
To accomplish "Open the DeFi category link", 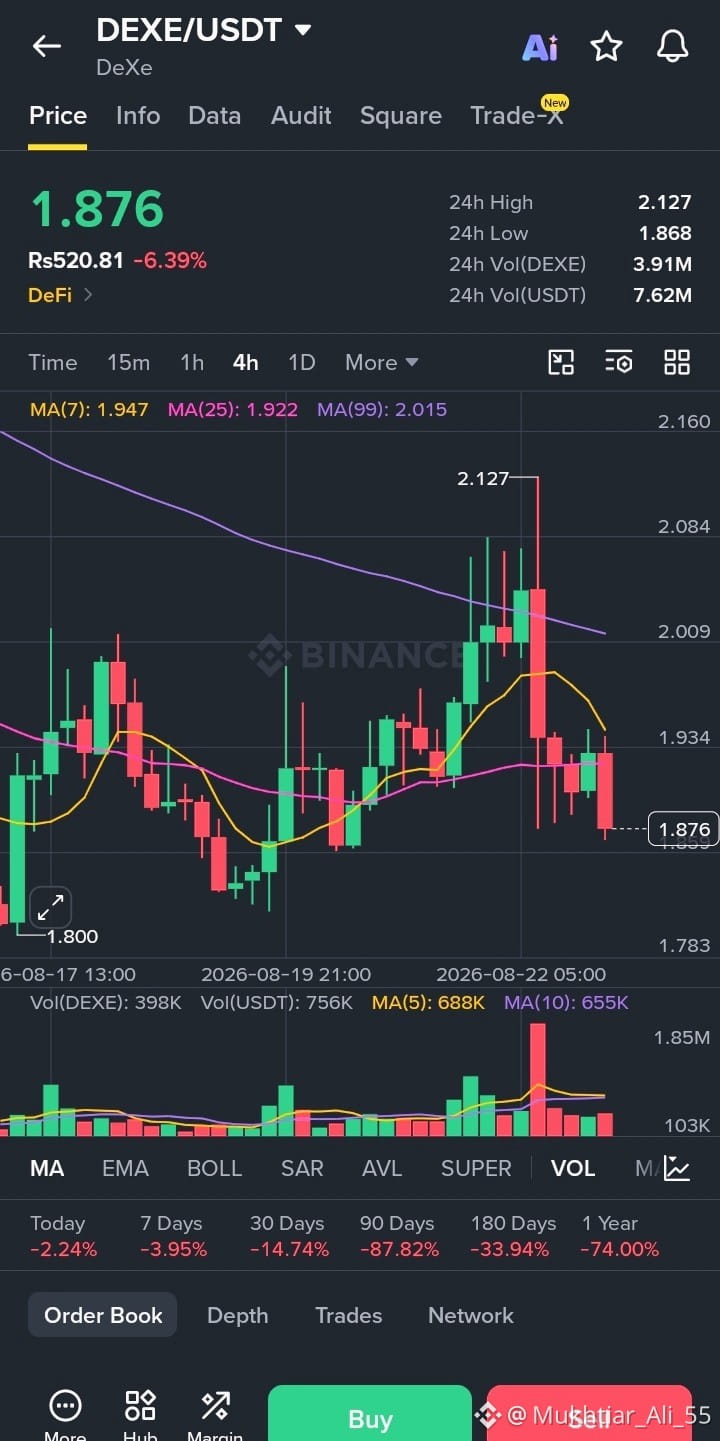I will pyautogui.click(x=60, y=295).
